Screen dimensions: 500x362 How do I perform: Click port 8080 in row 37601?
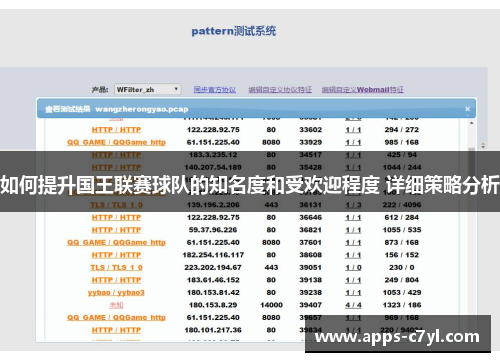(x=271, y=242)
